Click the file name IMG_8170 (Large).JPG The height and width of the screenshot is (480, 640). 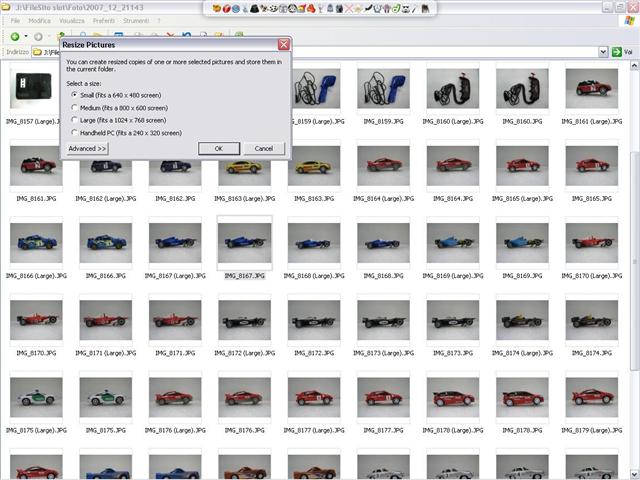coord(591,276)
